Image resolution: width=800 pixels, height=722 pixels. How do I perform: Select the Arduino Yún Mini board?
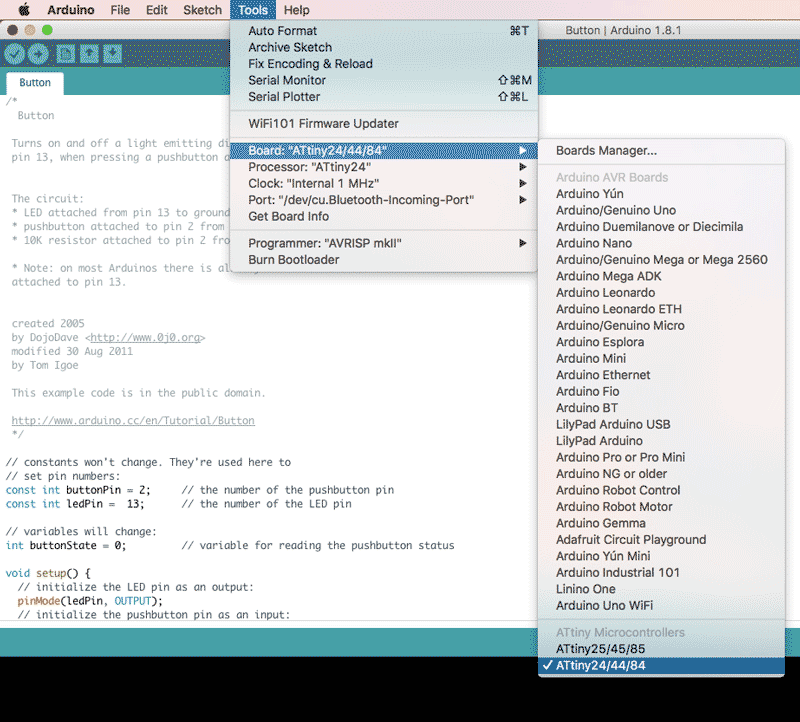[x=661, y=556]
